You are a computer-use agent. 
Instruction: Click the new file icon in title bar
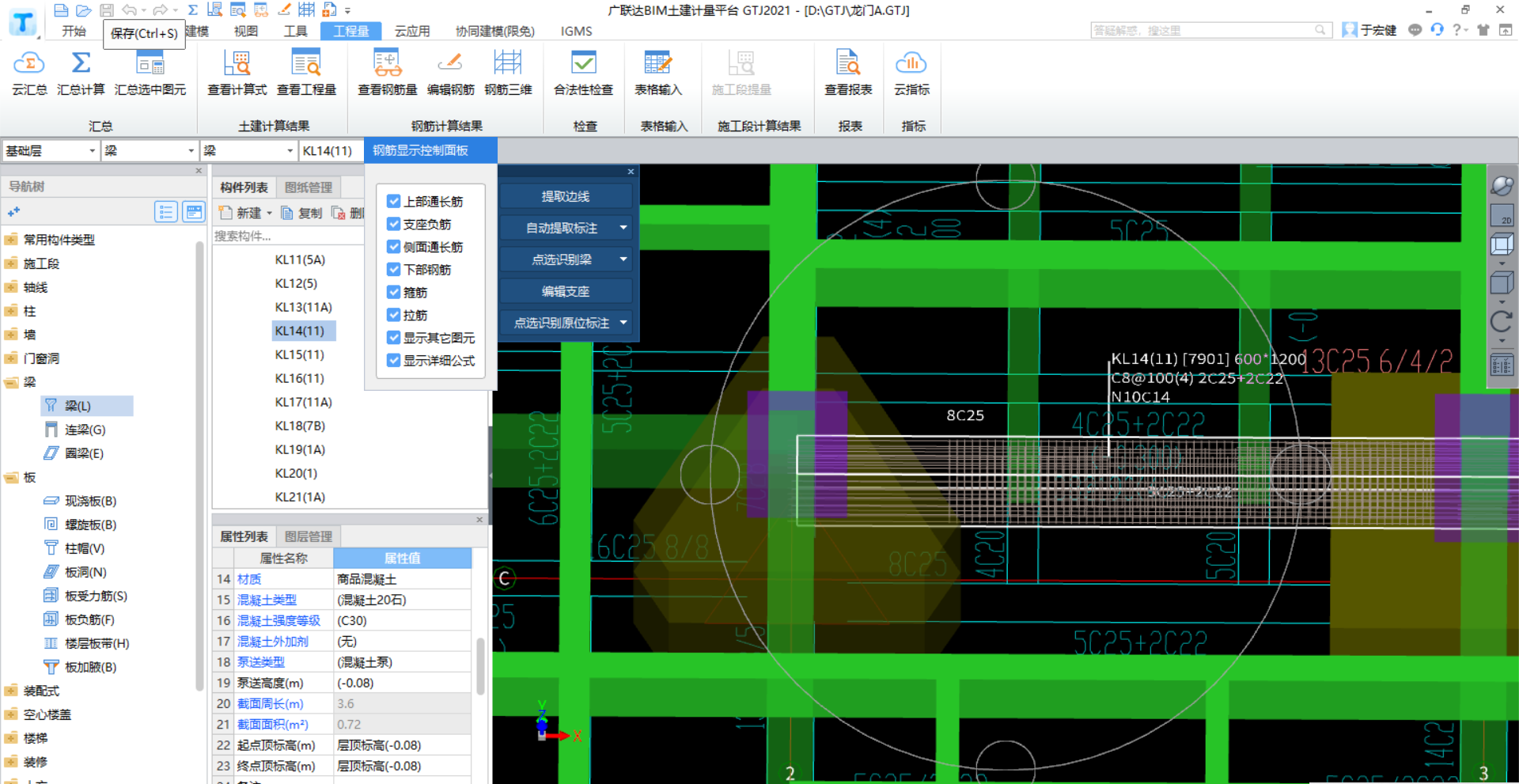61,10
